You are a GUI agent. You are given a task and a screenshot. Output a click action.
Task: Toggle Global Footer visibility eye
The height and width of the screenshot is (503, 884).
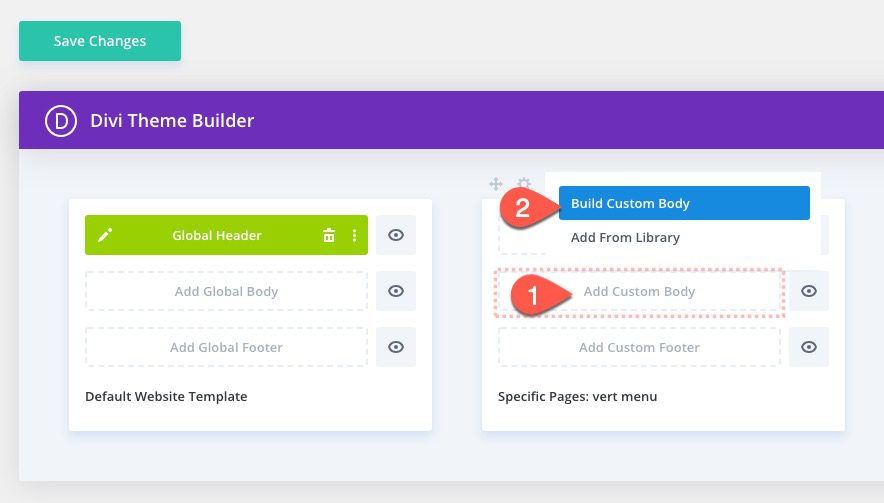point(396,347)
